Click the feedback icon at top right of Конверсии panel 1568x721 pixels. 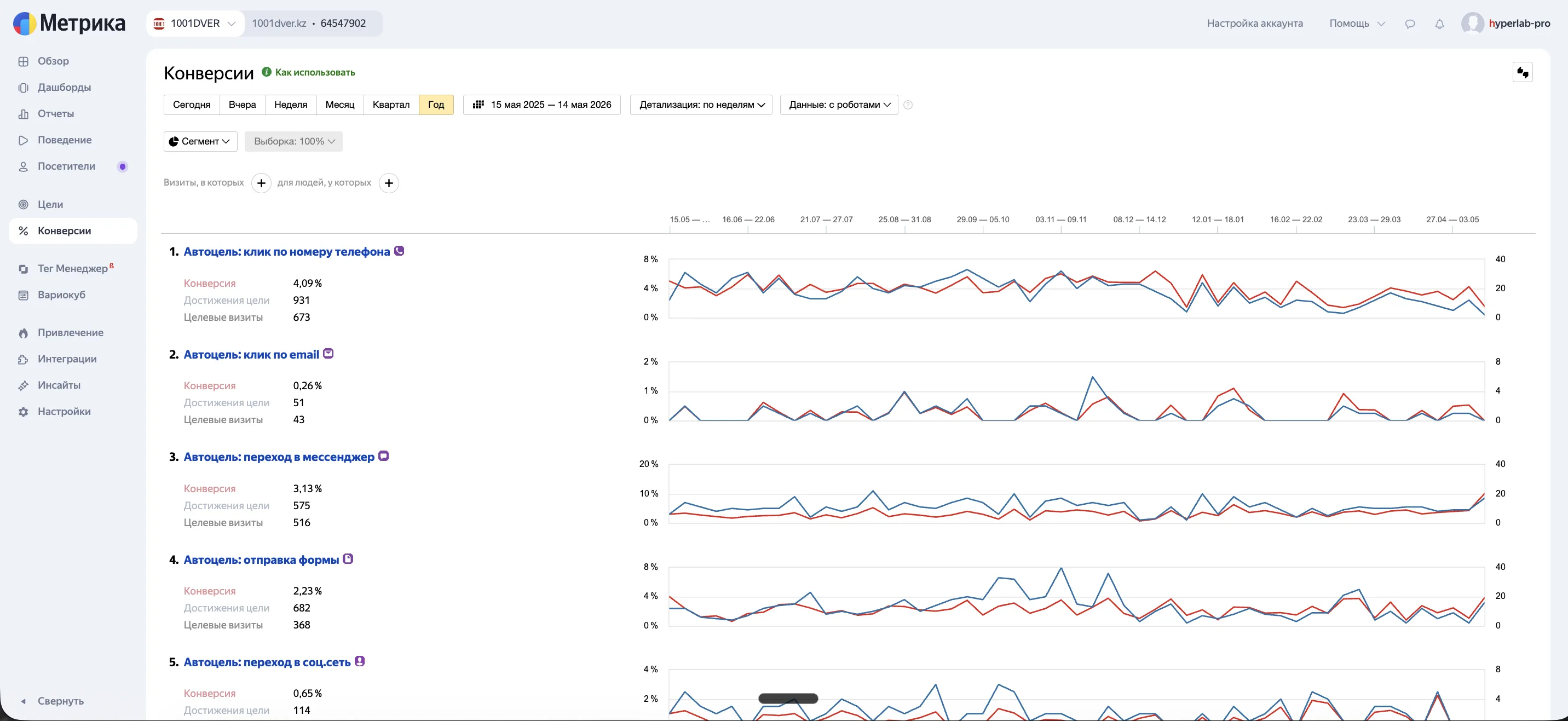[1523, 72]
